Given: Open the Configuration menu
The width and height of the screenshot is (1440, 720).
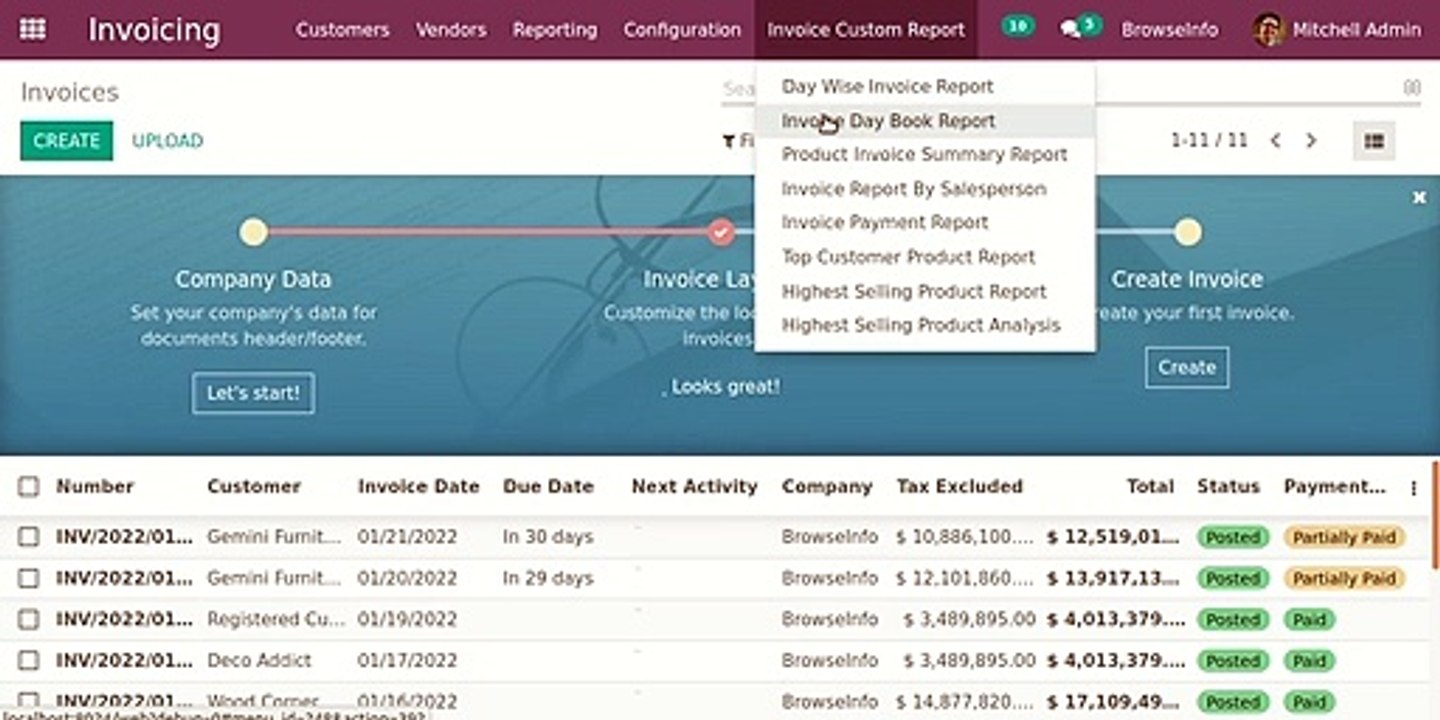Looking at the screenshot, I should [682, 30].
